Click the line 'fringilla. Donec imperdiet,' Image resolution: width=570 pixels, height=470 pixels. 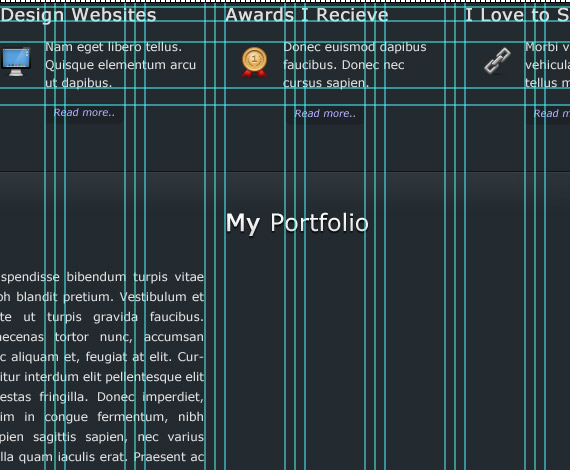pyautogui.click(x=121, y=397)
